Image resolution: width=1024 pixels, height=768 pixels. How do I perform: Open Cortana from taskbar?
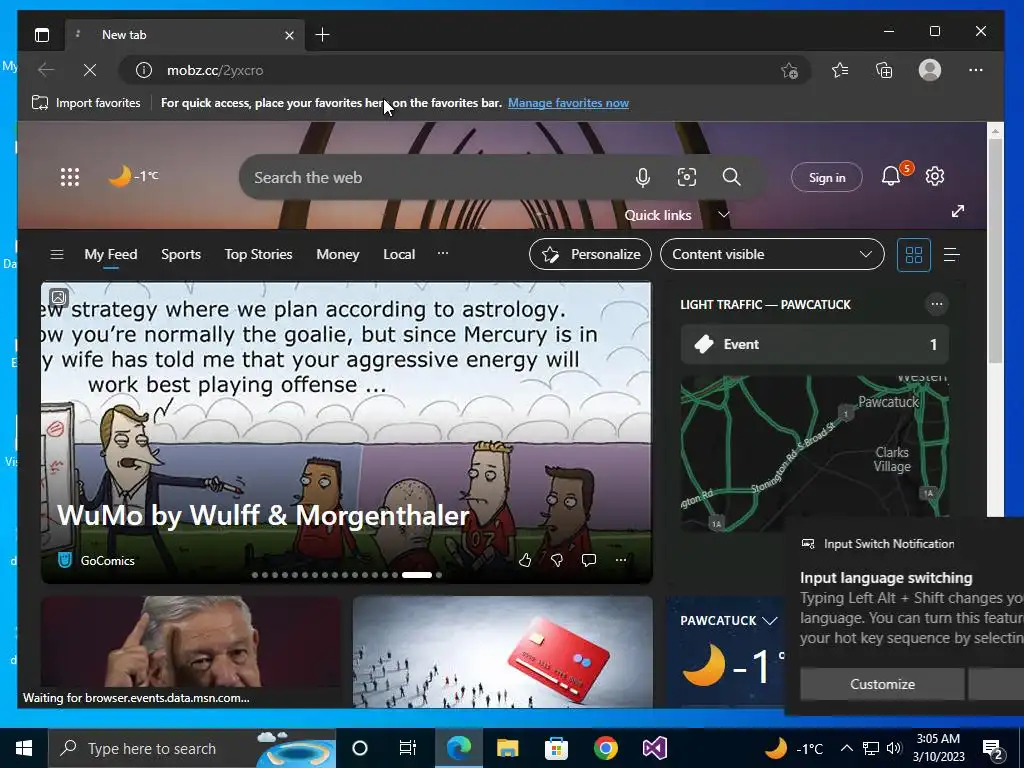[x=360, y=748]
